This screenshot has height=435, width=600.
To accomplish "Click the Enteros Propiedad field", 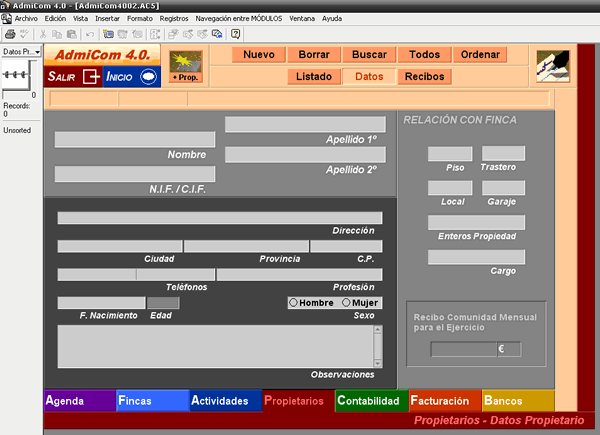I will pyautogui.click(x=476, y=222).
